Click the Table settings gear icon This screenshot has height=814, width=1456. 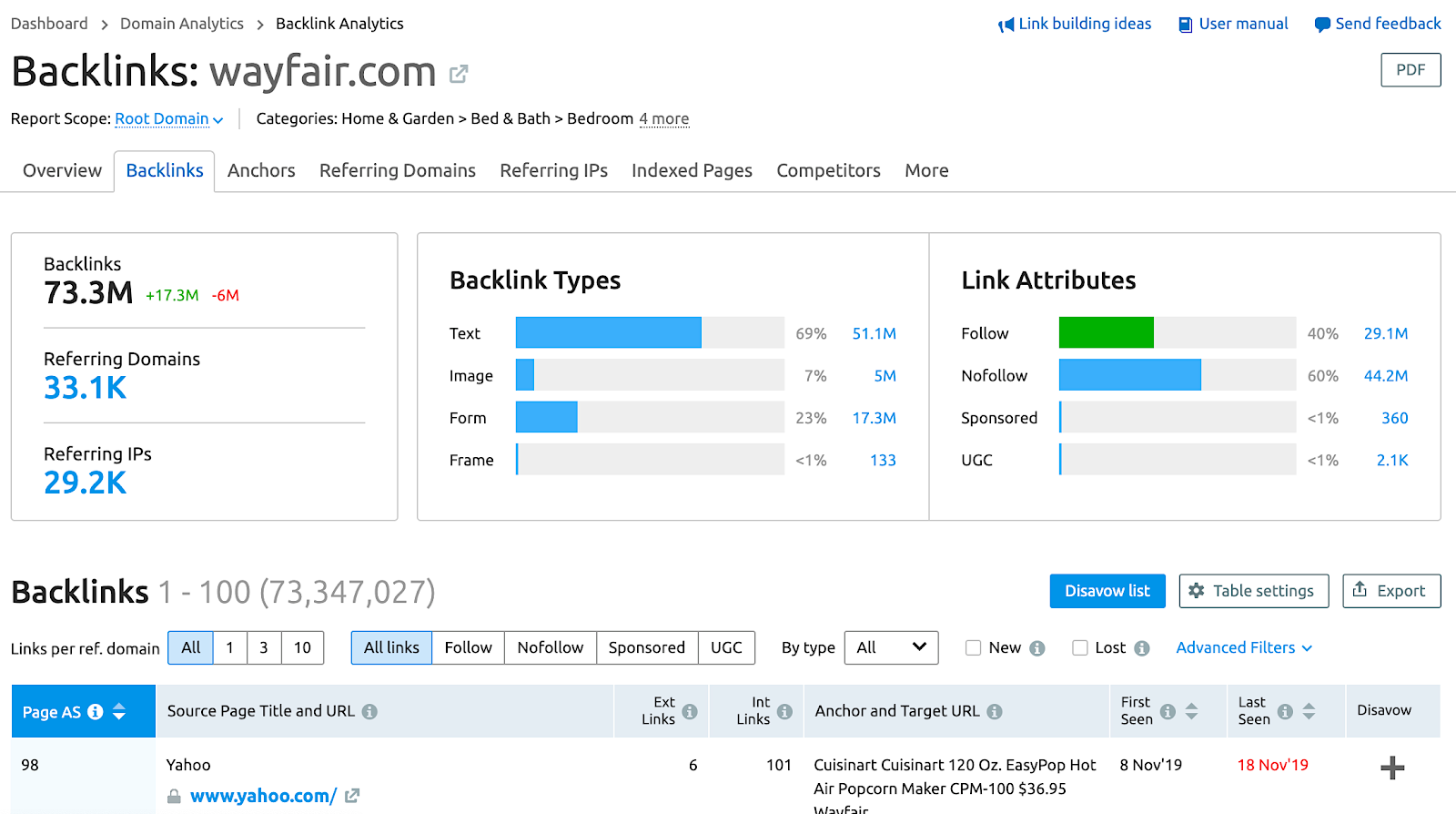(x=1197, y=591)
